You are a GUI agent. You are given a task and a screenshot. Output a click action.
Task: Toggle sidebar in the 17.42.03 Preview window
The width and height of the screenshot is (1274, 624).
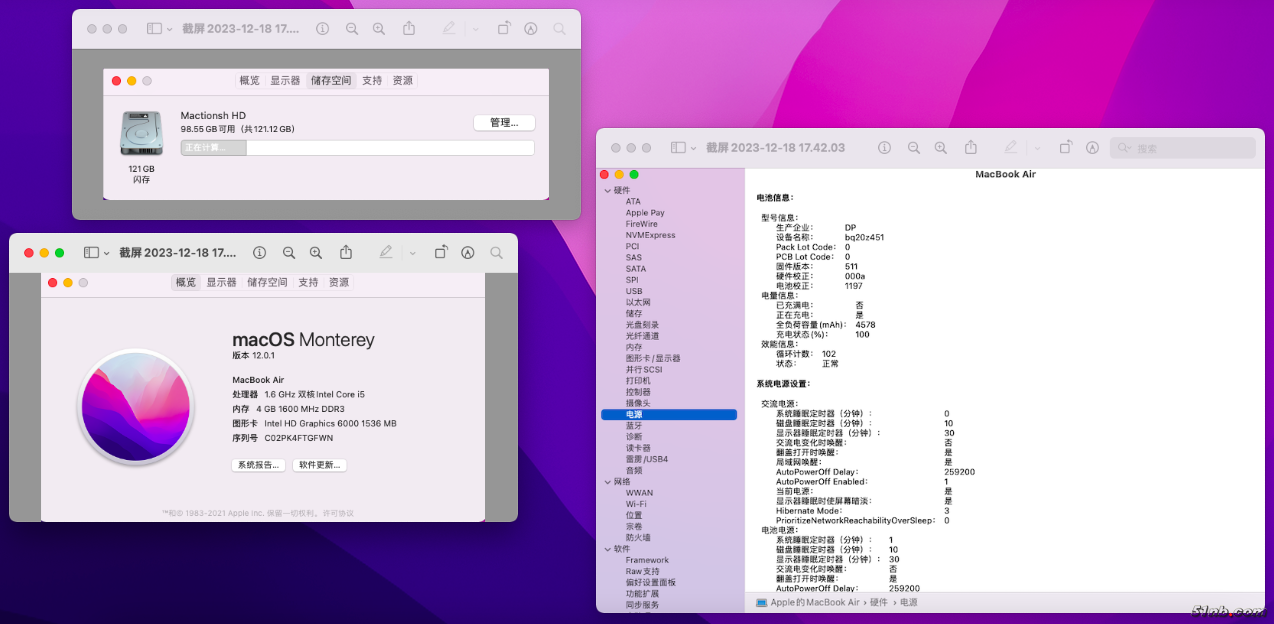tap(678, 147)
